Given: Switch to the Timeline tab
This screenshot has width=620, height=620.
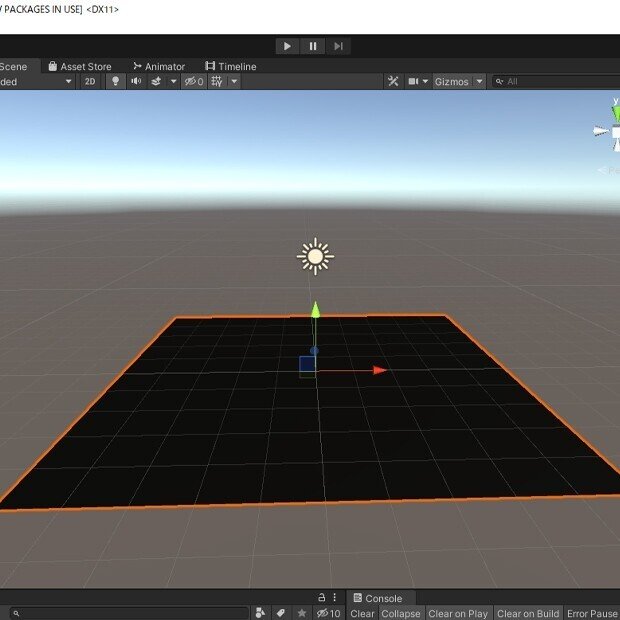Looking at the screenshot, I should coord(231,66).
